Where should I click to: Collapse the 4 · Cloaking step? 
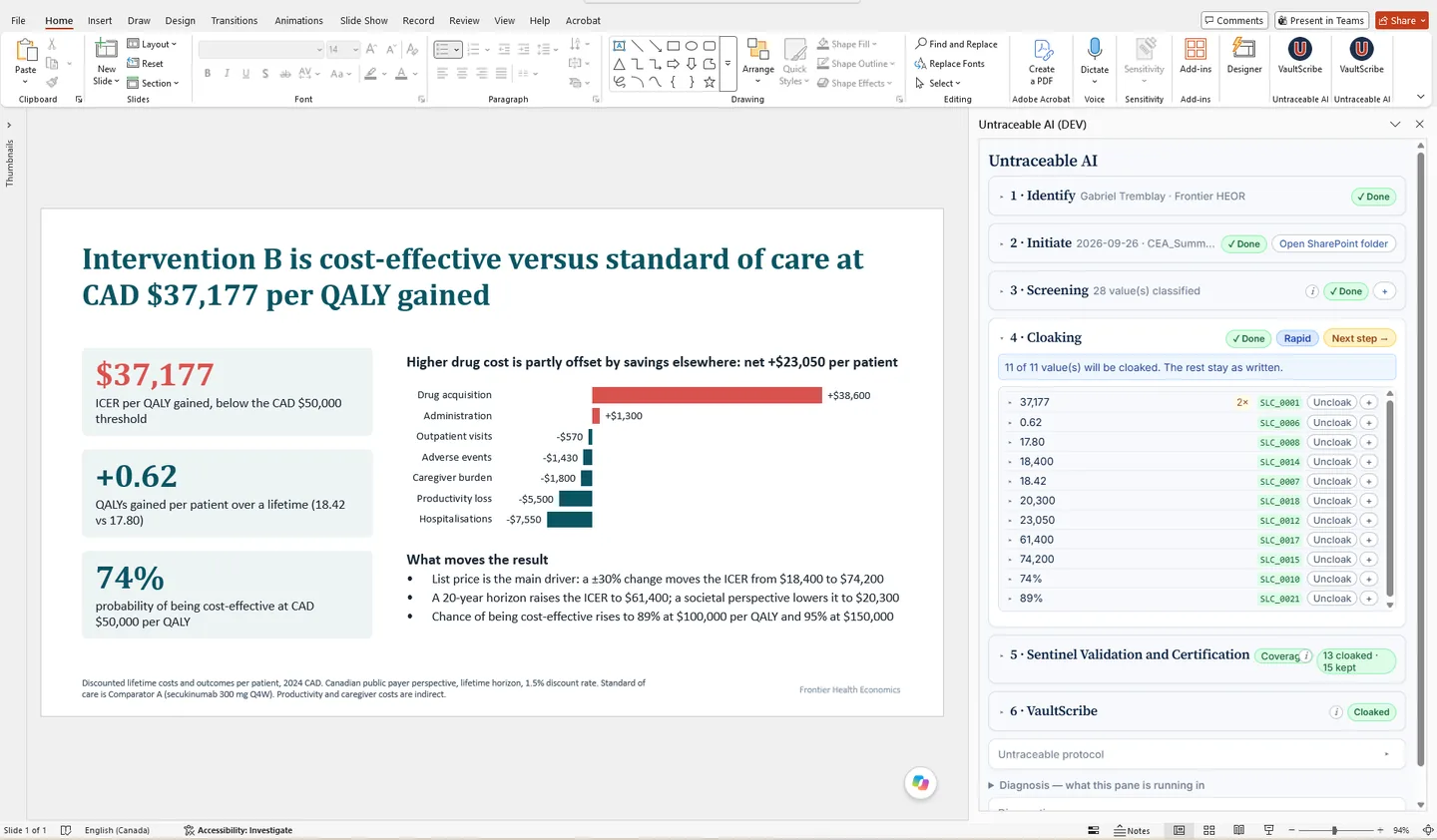pyautogui.click(x=1001, y=338)
